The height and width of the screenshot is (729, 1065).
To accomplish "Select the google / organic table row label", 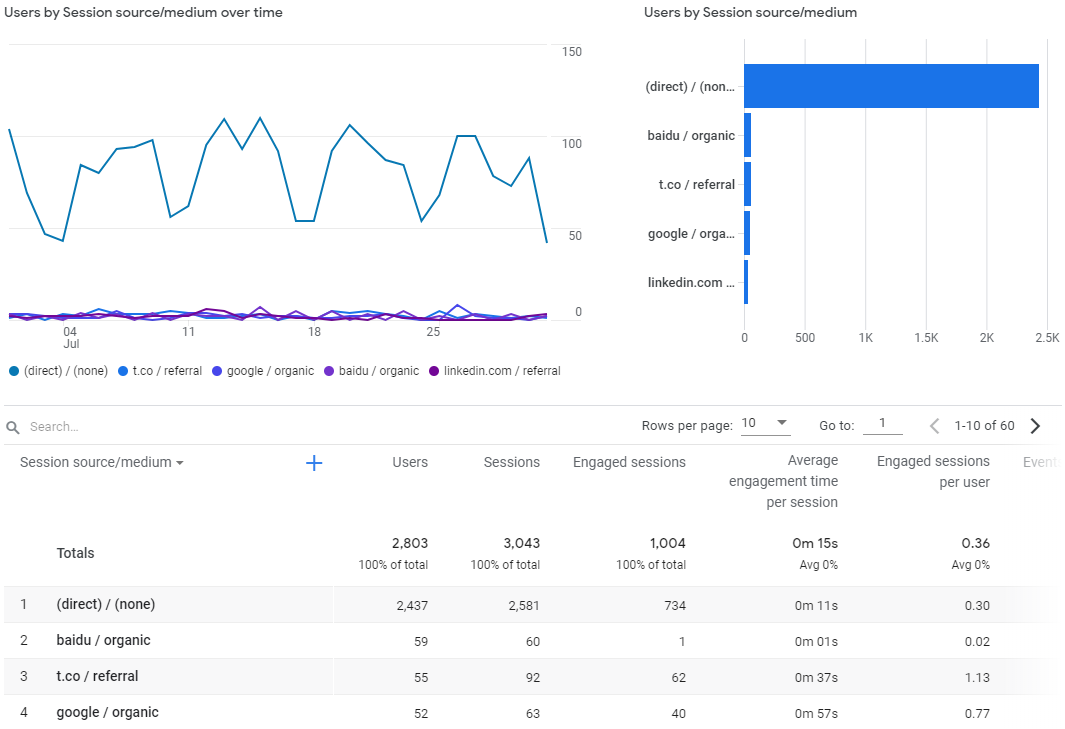I will pyautogui.click(x=107, y=713).
